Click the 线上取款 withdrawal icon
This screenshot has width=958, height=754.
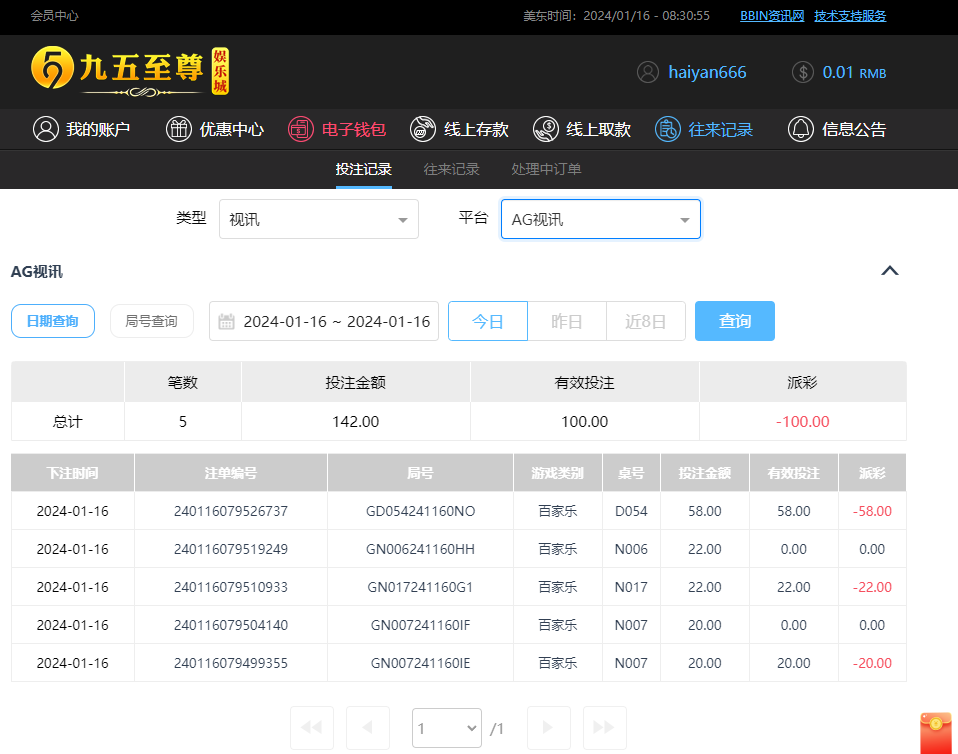click(x=545, y=129)
